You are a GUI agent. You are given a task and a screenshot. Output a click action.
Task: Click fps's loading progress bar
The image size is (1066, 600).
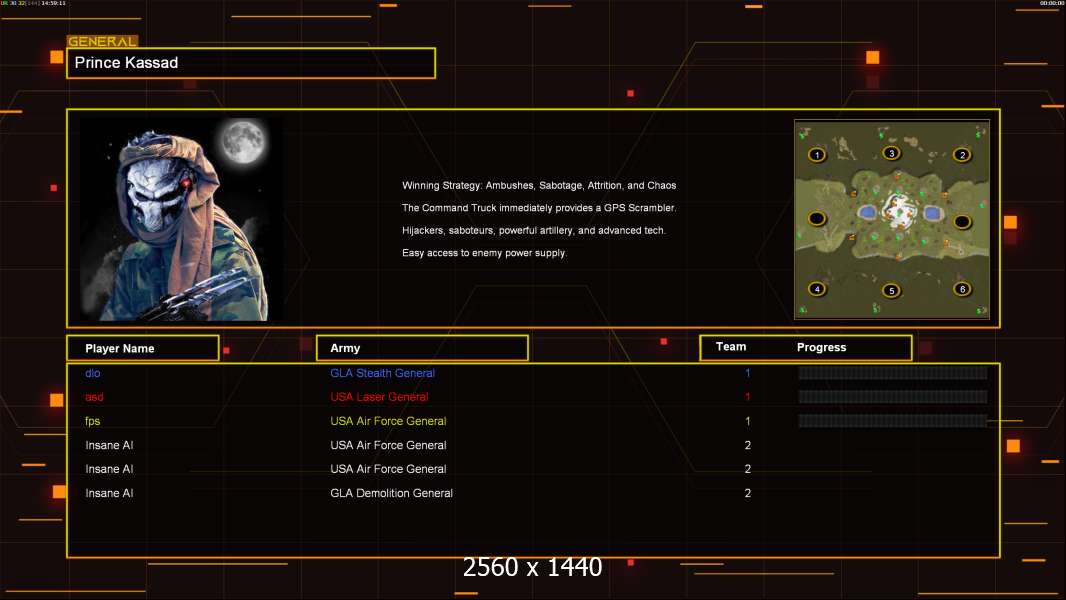893,421
